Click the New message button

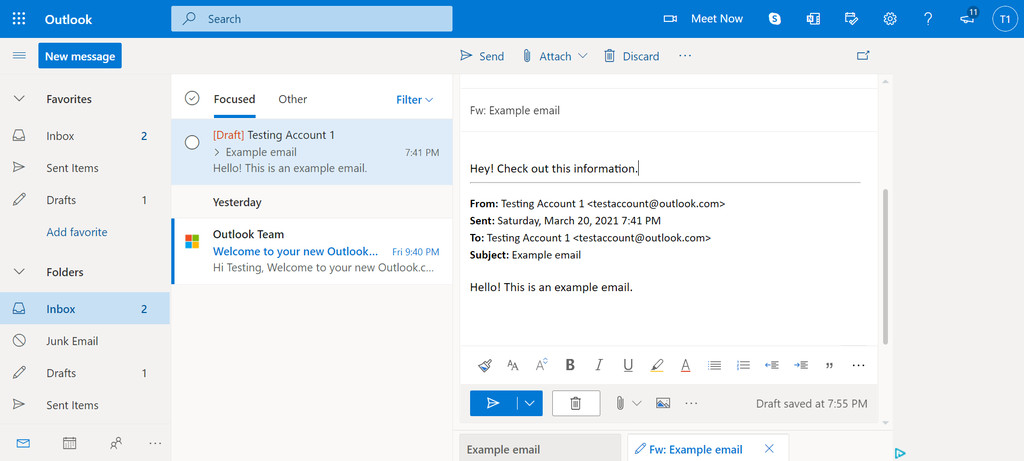80,56
